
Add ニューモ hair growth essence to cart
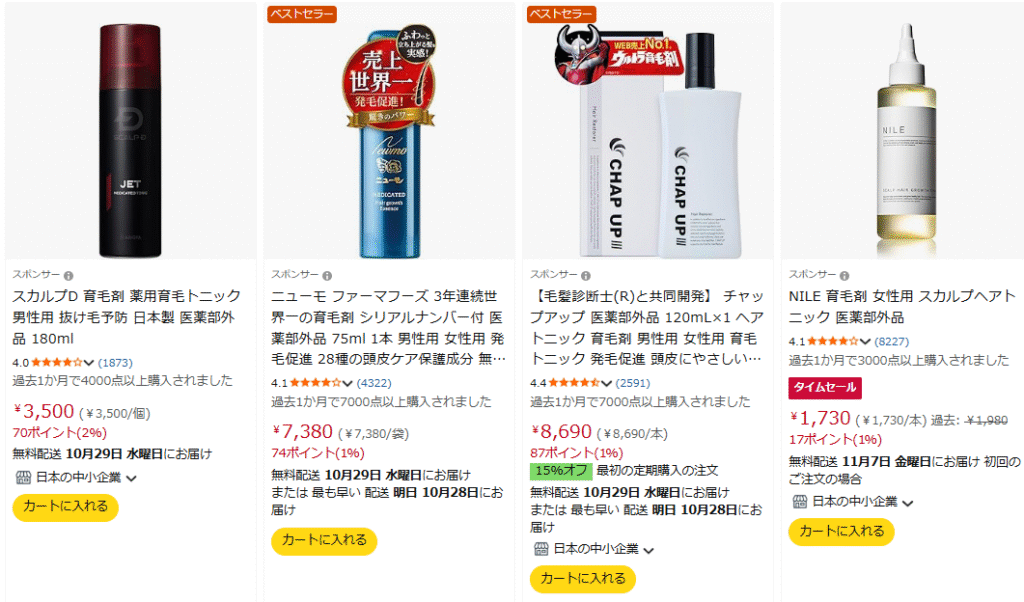tap(324, 541)
